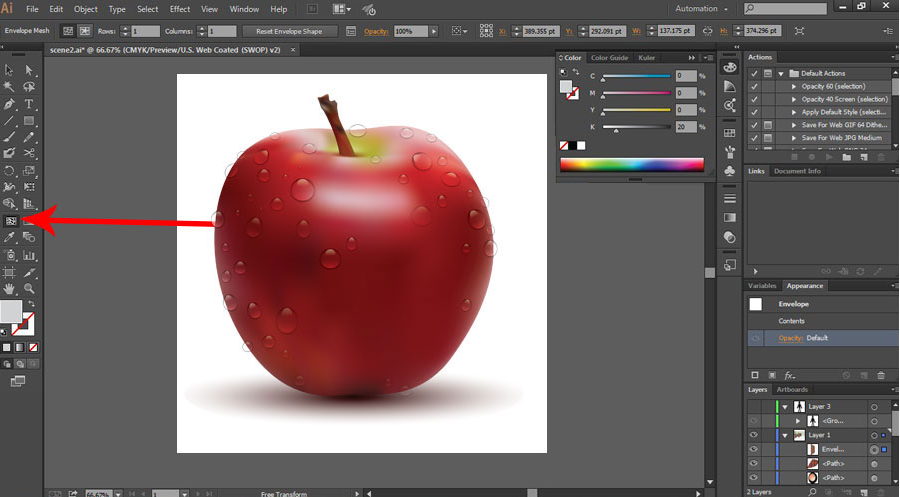900x497 pixels.
Task: Click Play in the Actions panel
Action: pos(829,157)
